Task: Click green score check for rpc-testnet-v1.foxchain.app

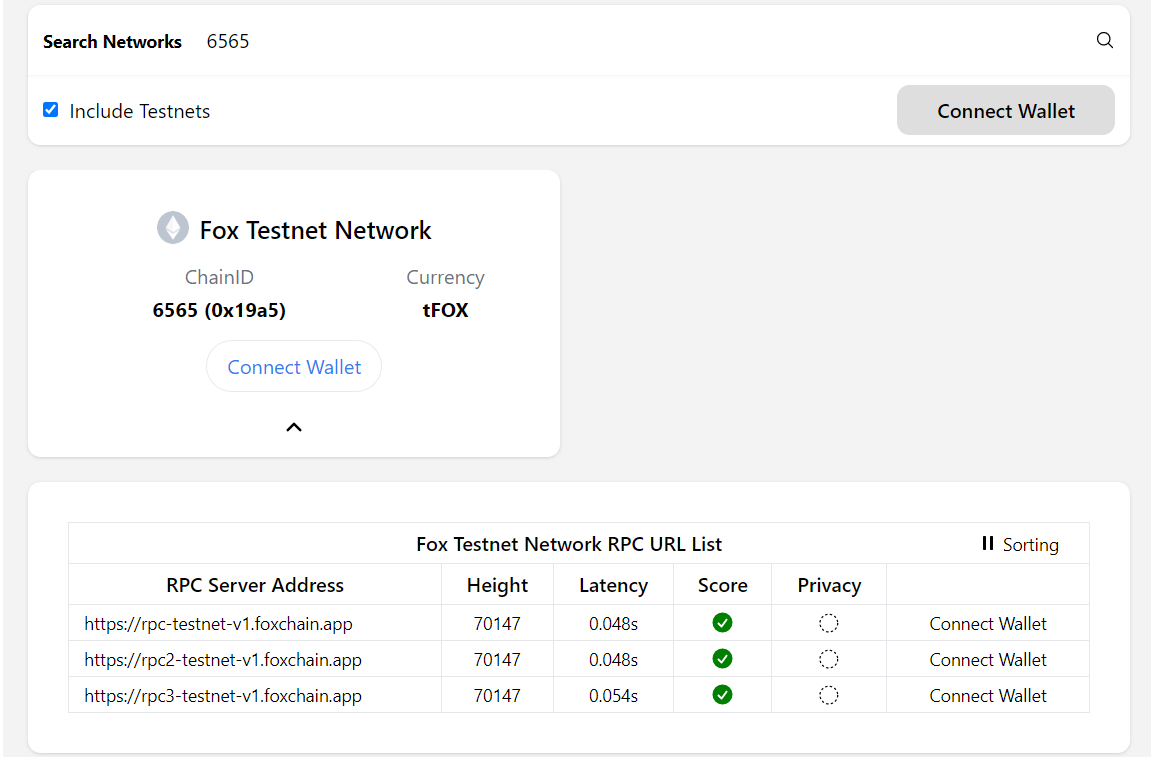Action: pos(722,623)
